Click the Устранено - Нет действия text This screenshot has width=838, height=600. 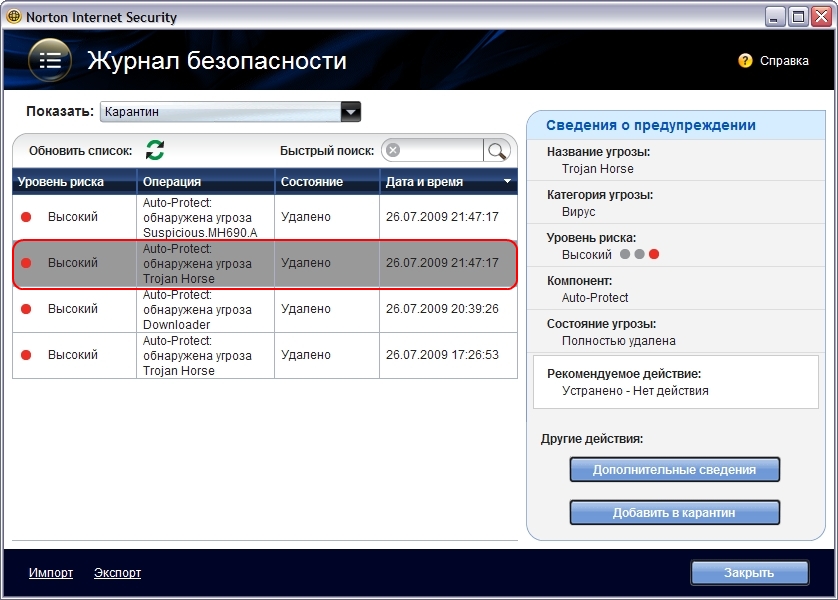[x=635, y=391]
